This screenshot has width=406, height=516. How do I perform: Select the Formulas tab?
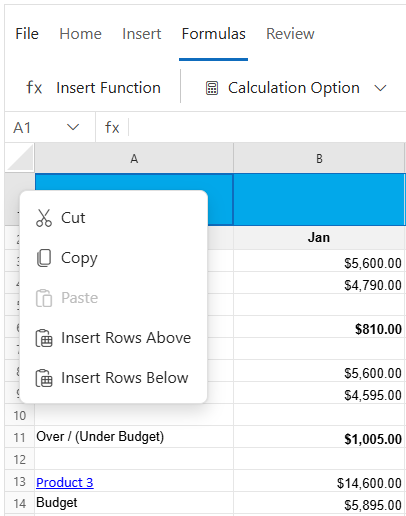[213, 34]
